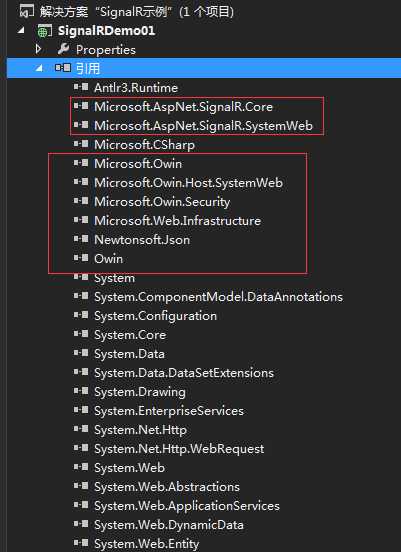The width and height of the screenshot is (401, 552).
Task: Select the Microsoft.Owin.Host.SystemWeb reference
Action: [188, 183]
